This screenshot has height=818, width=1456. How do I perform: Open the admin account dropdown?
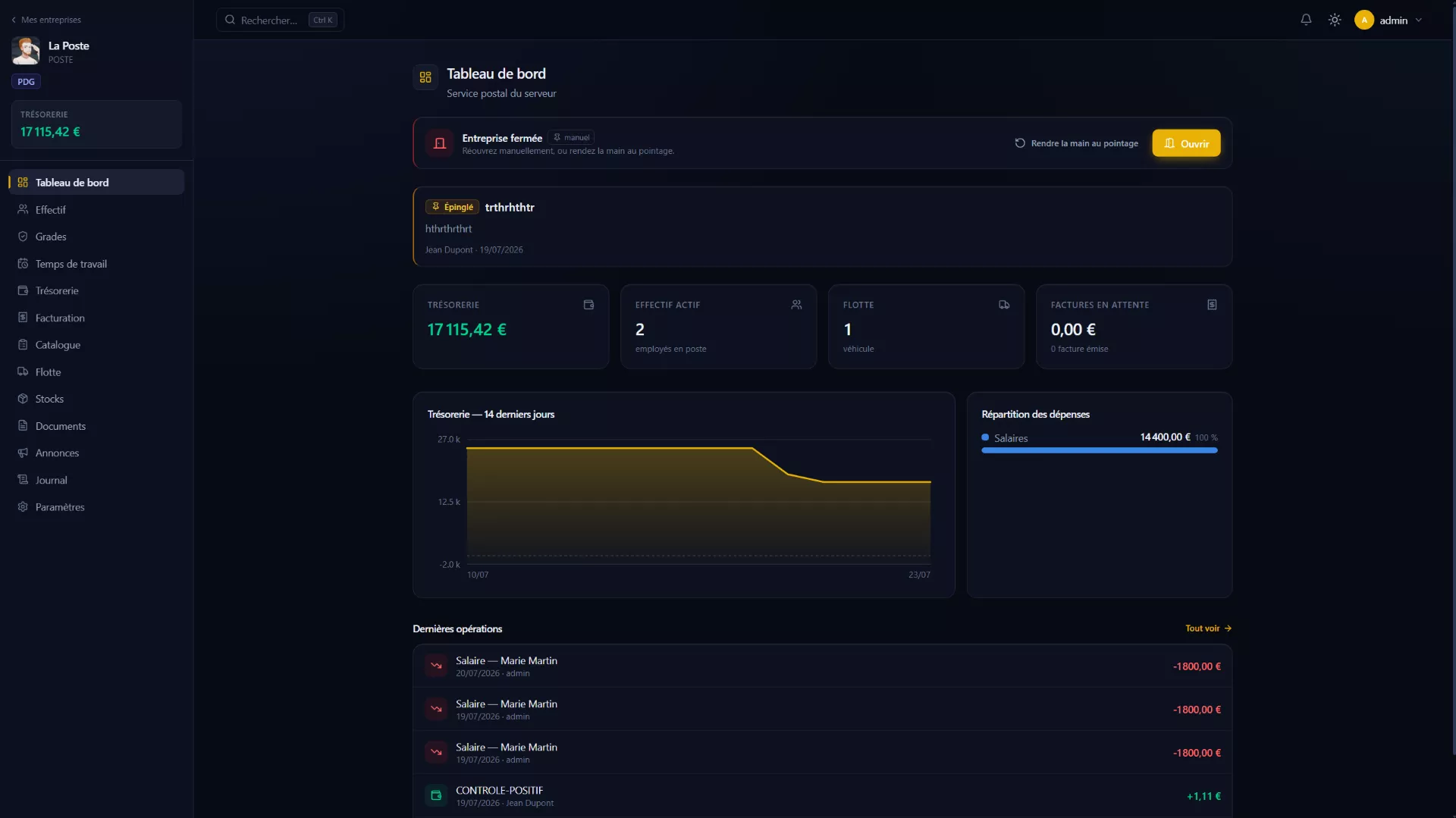[x=1389, y=20]
